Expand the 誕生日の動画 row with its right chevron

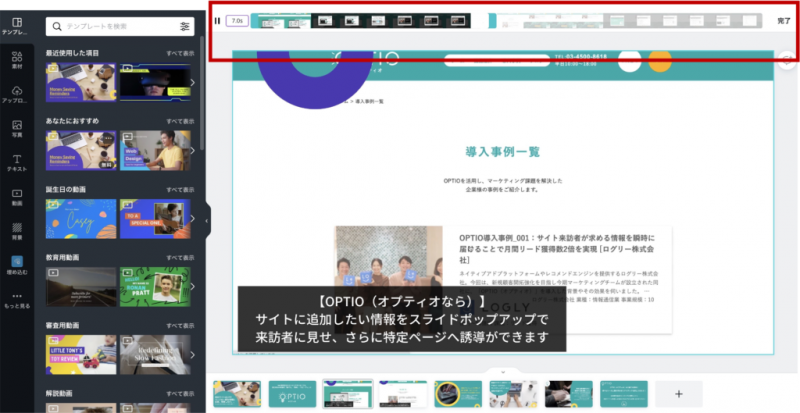pyautogui.click(x=192, y=218)
